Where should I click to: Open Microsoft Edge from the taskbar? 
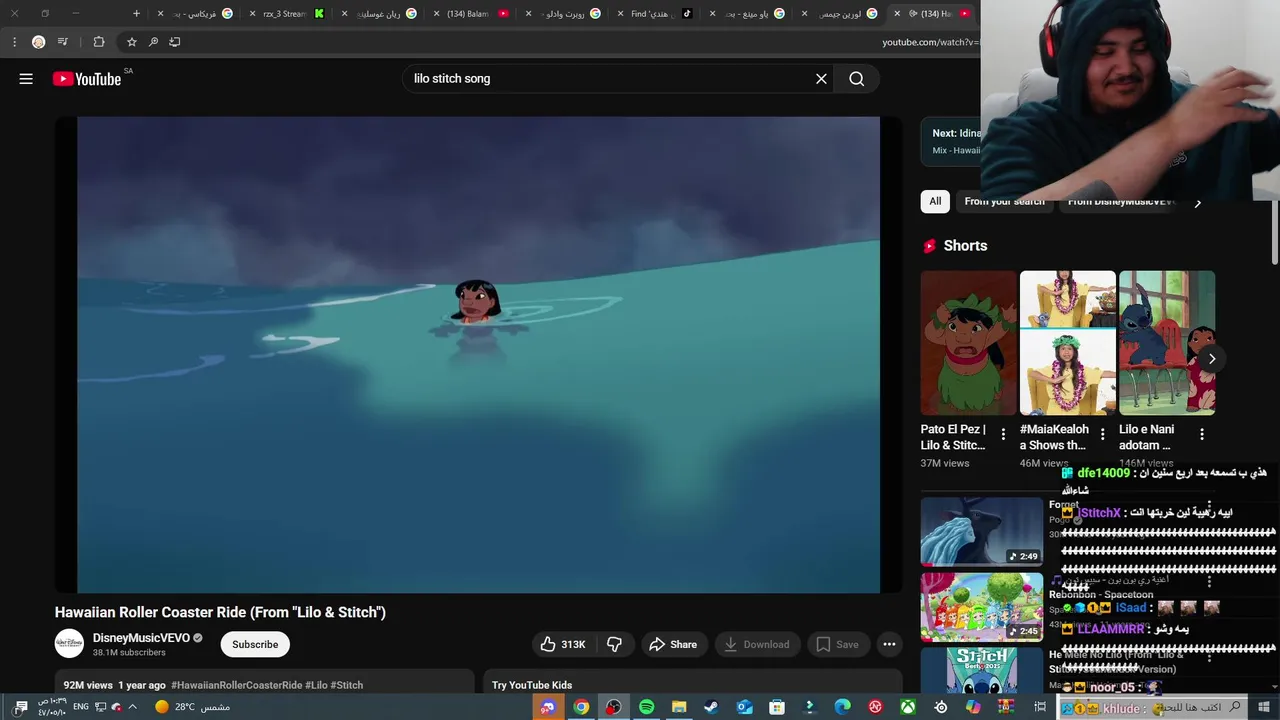pyautogui.click(x=842, y=707)
